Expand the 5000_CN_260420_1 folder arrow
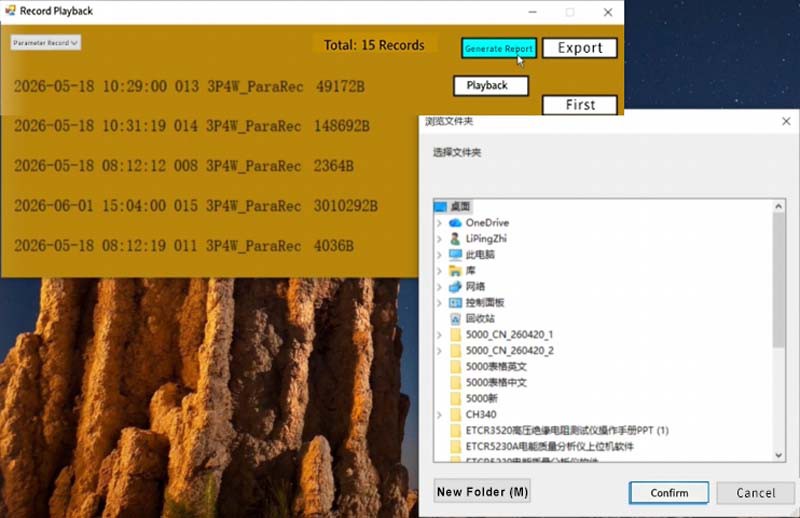Screen dimensions: 800x518 tap(439, 335)
